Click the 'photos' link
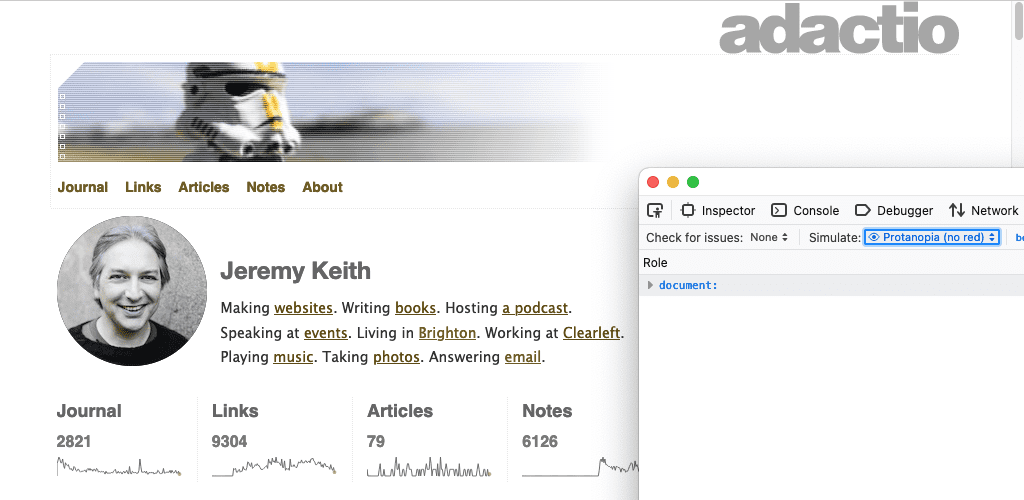1024x500 pixels. tap(394, 357)
